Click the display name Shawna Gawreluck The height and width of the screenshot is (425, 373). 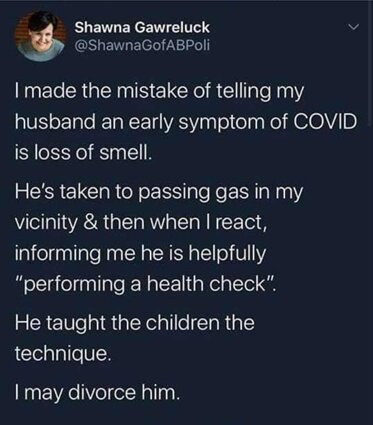coord(142,27)
